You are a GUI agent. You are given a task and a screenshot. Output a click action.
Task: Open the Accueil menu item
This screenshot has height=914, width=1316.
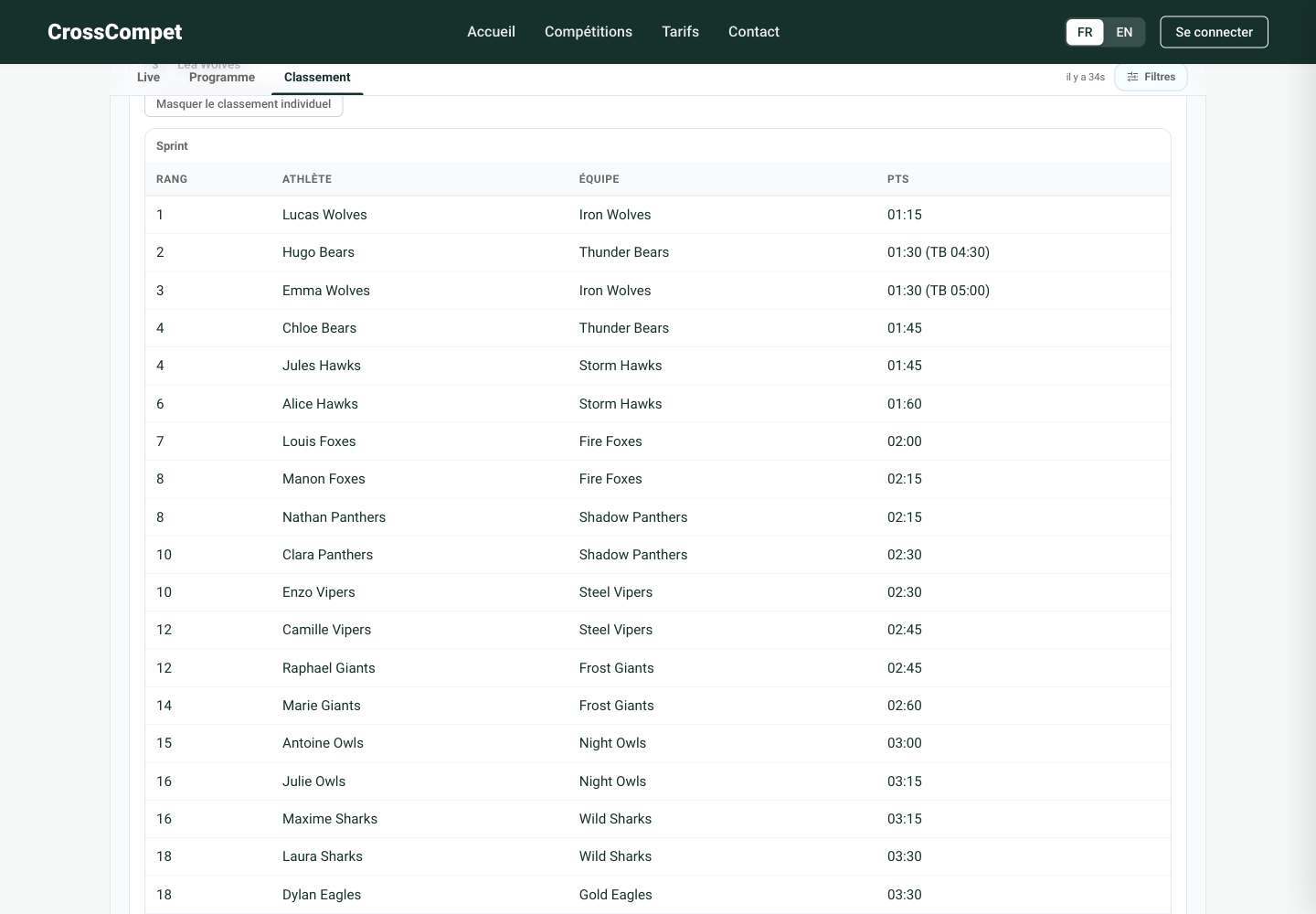491,32
